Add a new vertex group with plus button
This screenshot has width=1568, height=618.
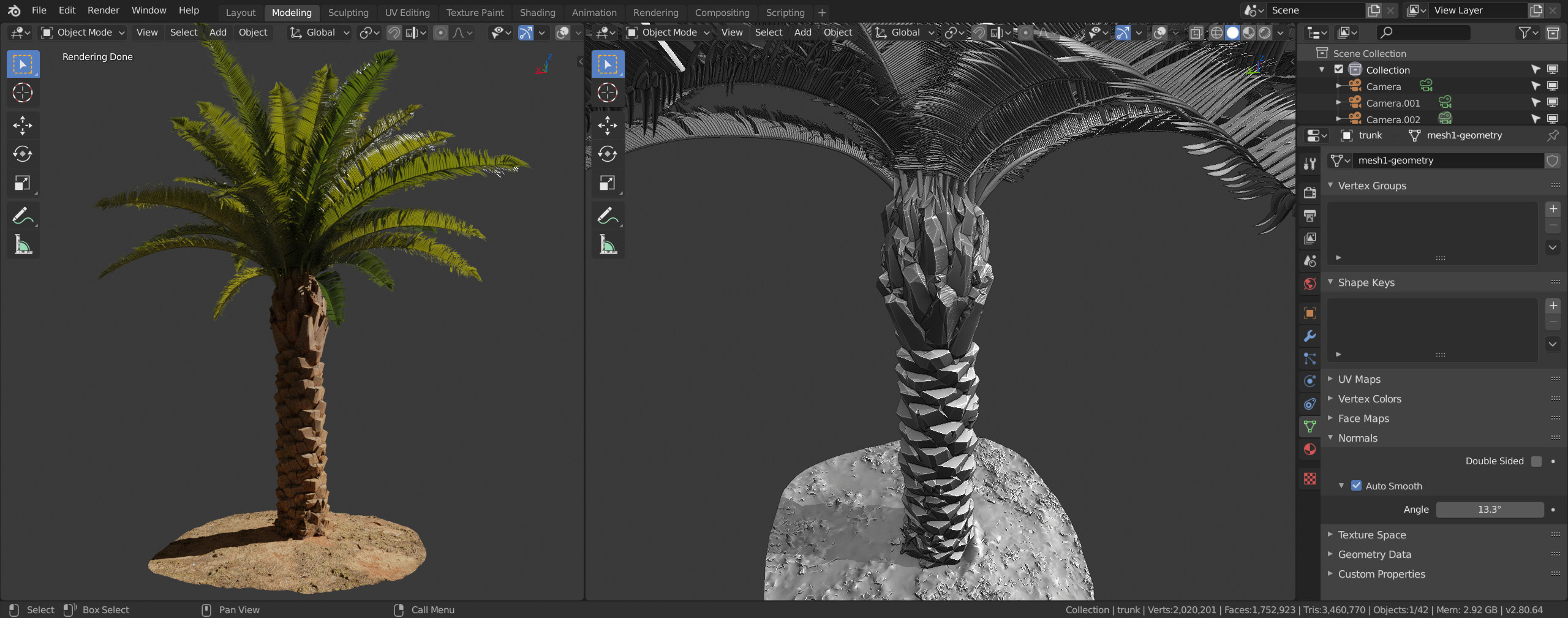click(x=1553, y=209)
